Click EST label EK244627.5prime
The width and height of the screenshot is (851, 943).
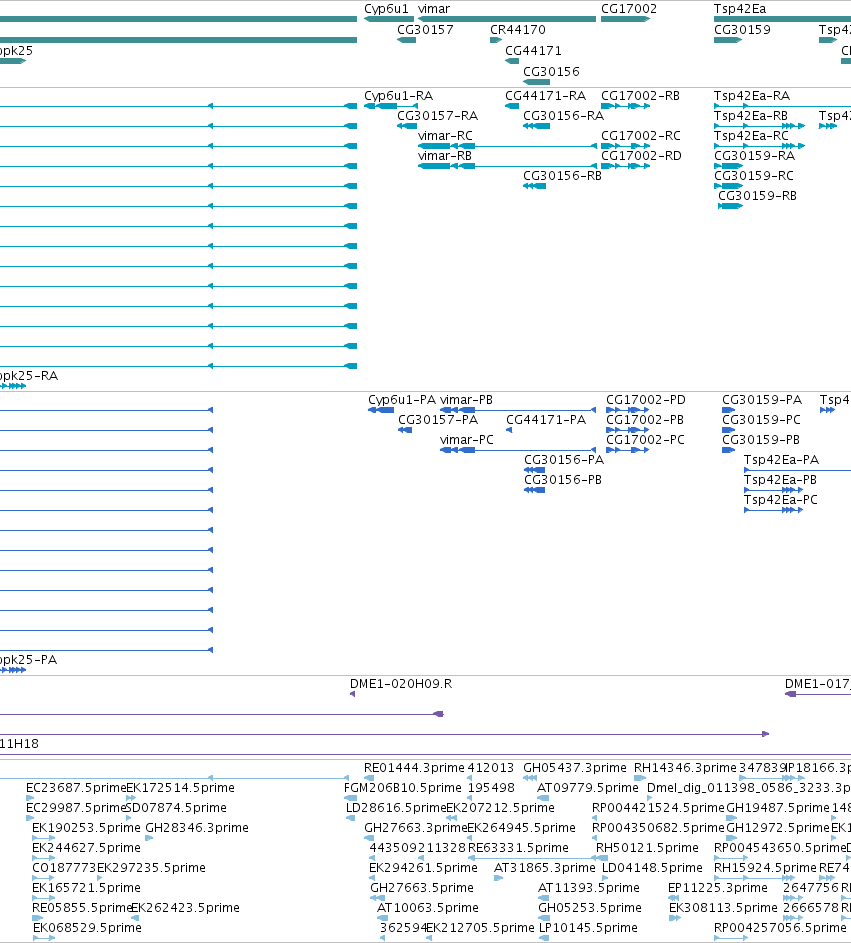coord(87,847)
